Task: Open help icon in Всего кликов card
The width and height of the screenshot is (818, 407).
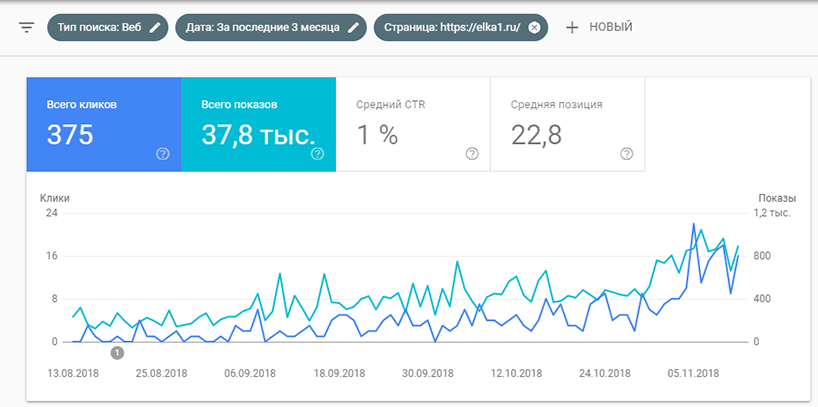Action: [x=163, y=154]
